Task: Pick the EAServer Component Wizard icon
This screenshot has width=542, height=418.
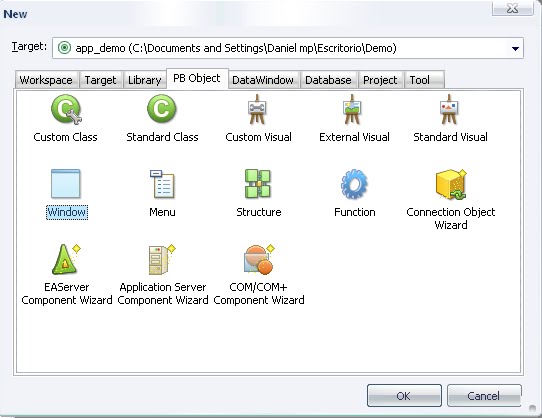Action: [66, 259]
